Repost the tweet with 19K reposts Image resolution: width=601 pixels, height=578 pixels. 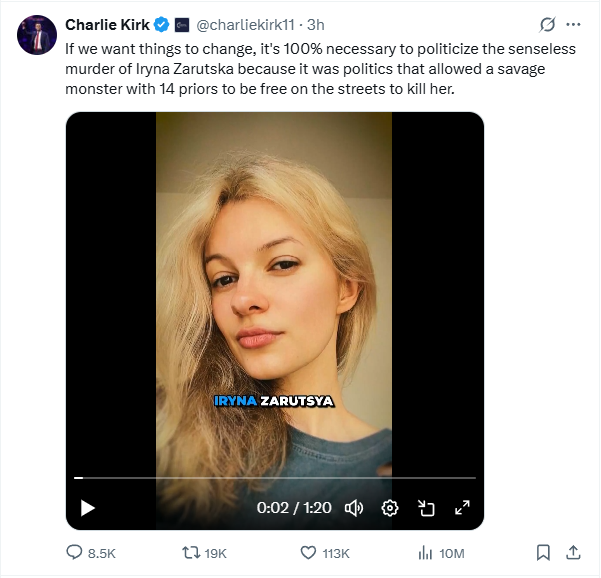[187, 552]
